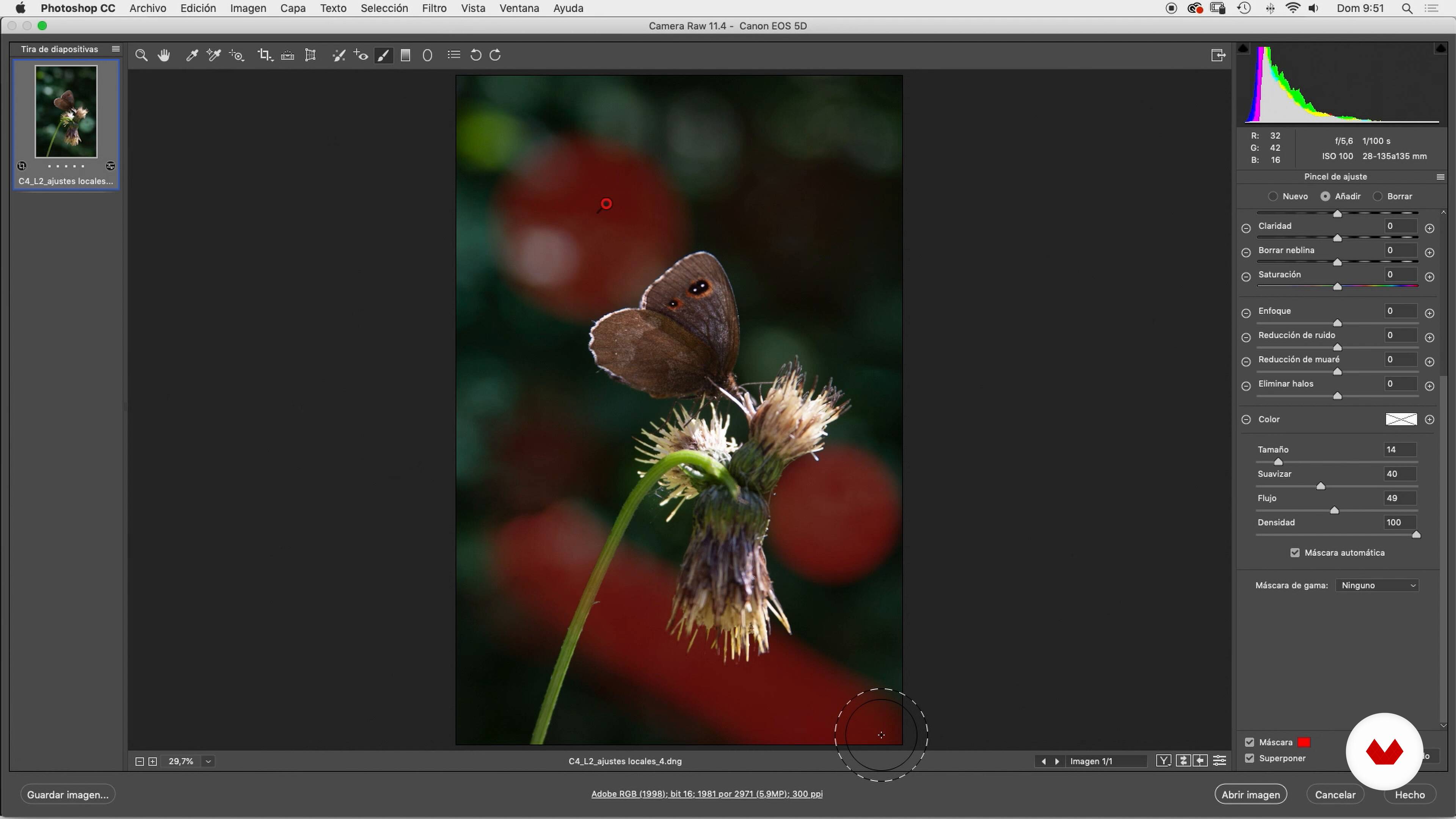Click the Guardar imagen button
Viewport: 1456px width, 819px height.
[x=68, y=794]
